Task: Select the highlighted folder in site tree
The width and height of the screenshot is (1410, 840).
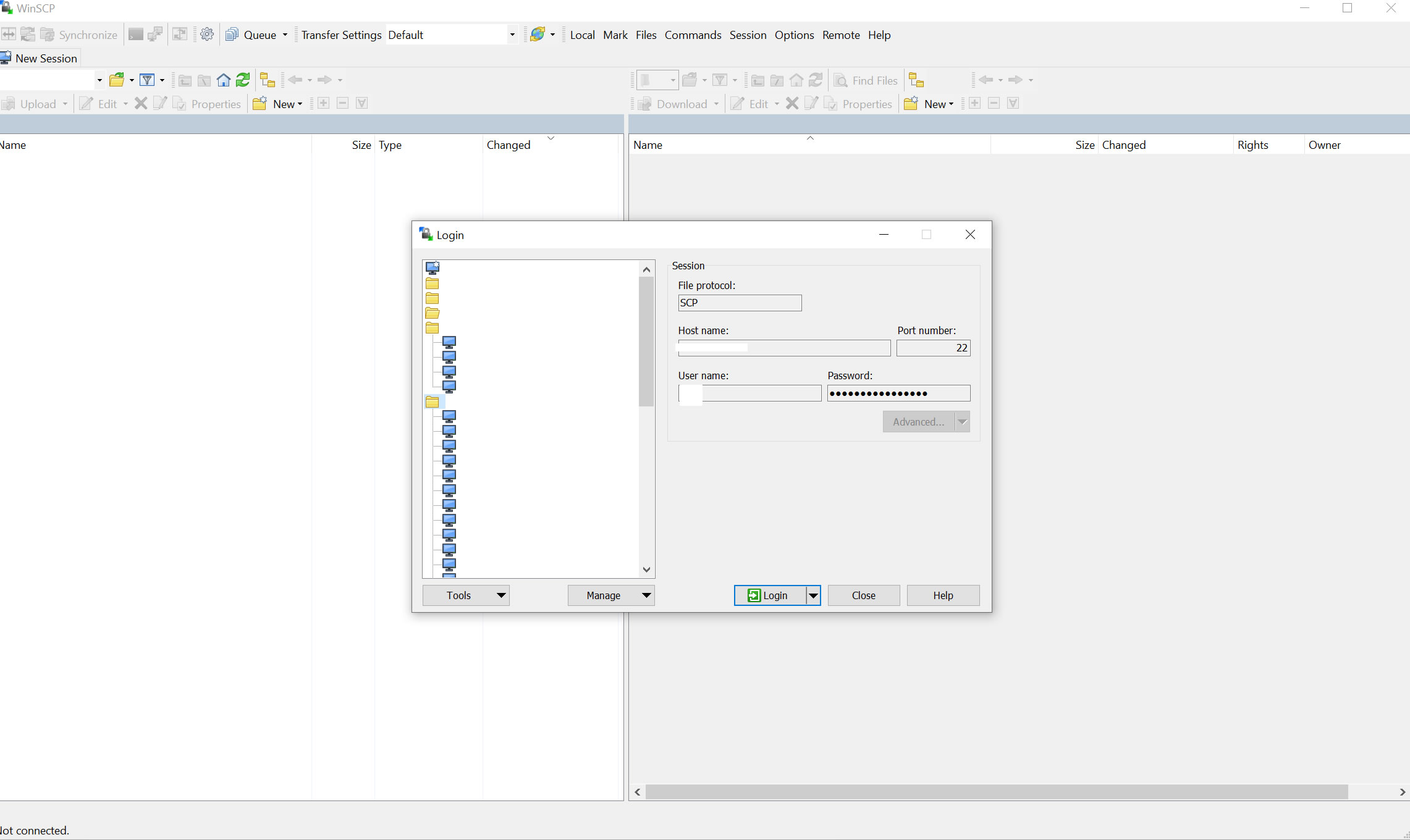Action: [433, 402]
